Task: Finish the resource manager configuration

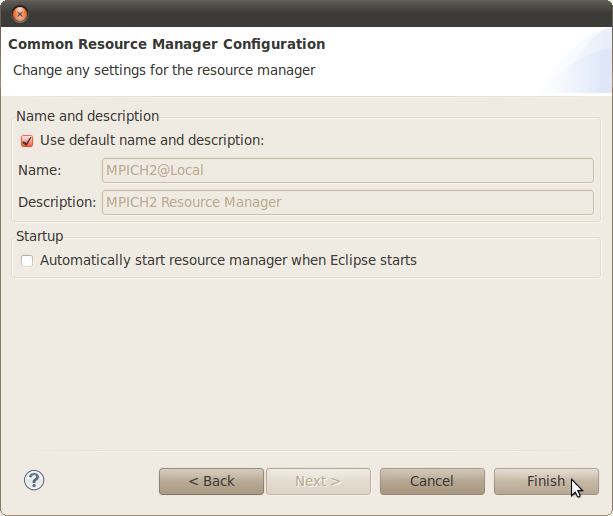Action: [547, 482]
